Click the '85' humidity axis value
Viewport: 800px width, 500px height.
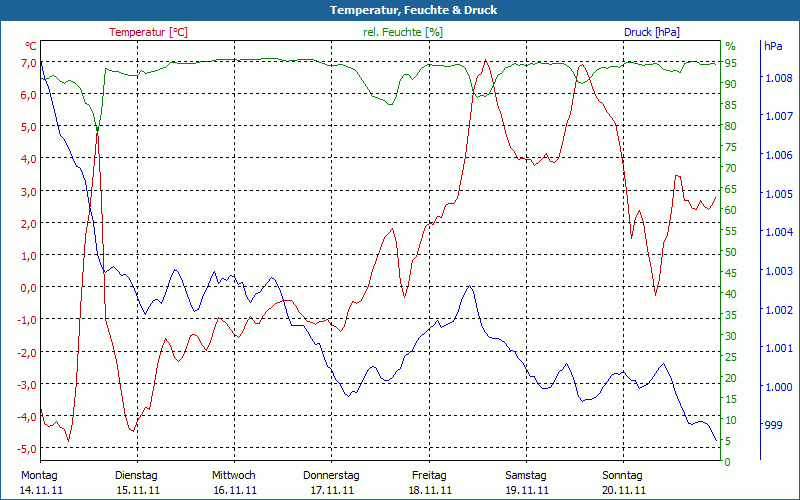[x=730, y=105]
